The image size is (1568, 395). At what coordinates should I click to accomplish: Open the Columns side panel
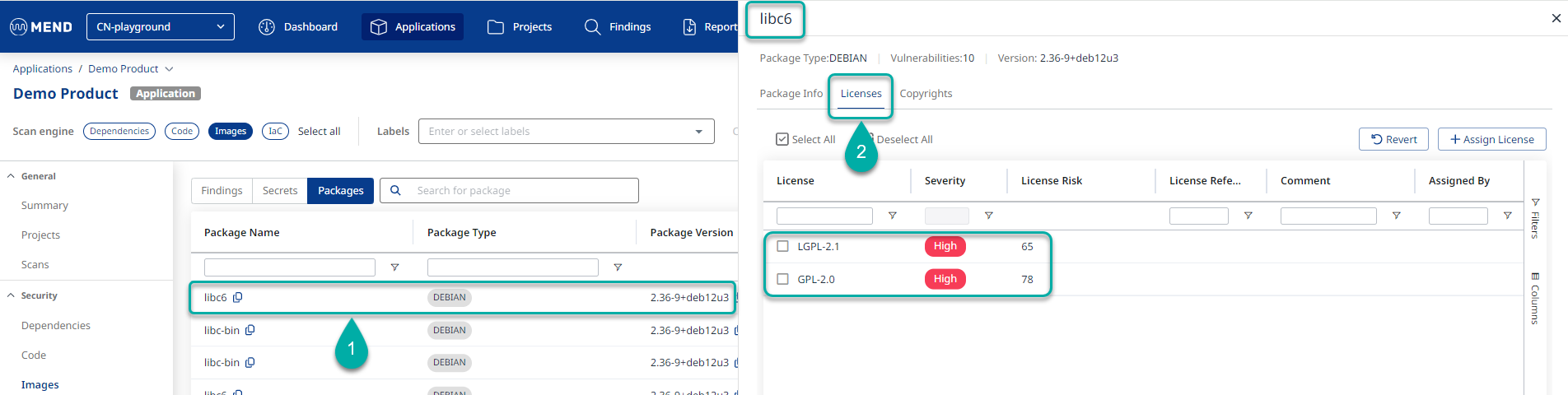[x=1535, y=298]
